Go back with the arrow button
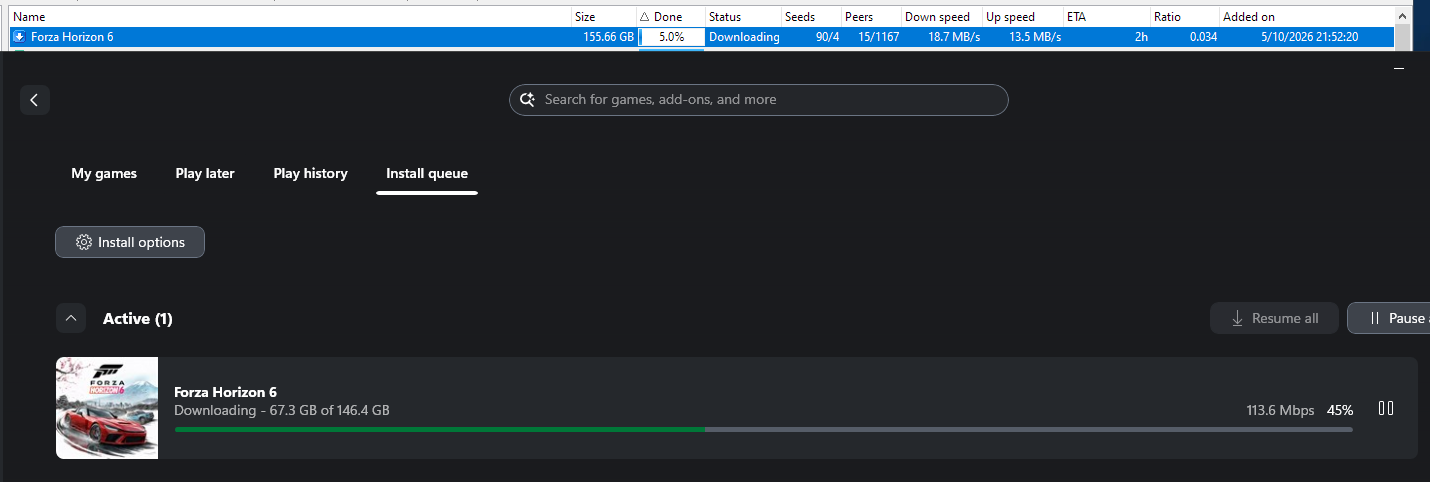1430x482 pixels. coord(35,100)
